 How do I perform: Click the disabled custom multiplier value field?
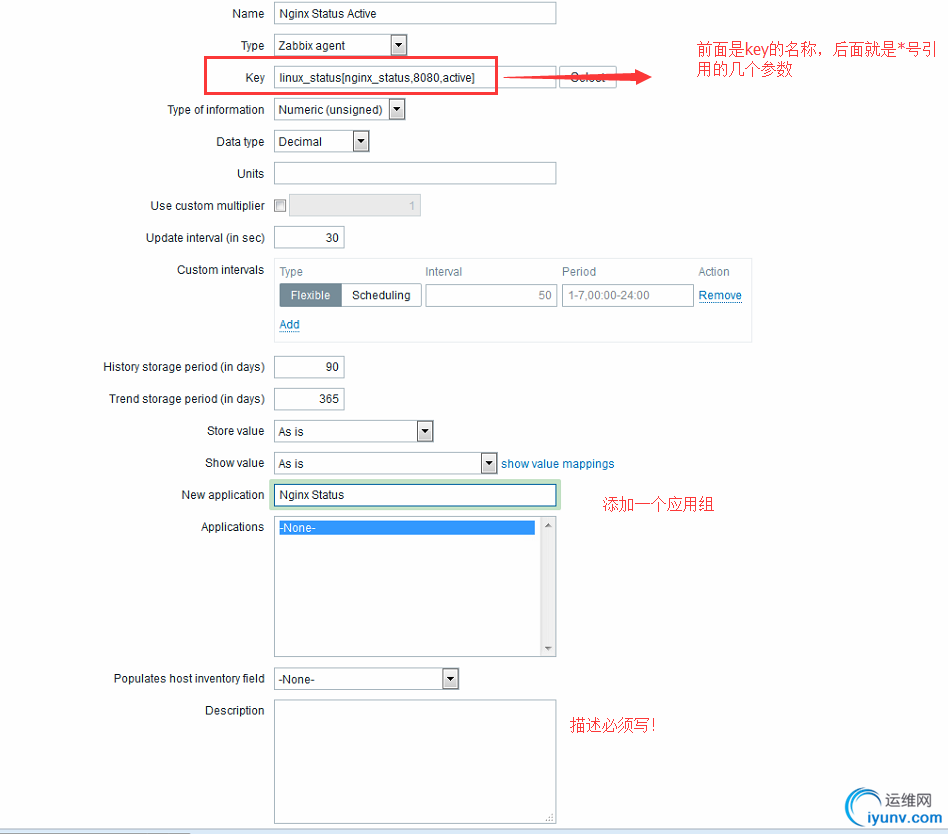click(x=355, y=206)
